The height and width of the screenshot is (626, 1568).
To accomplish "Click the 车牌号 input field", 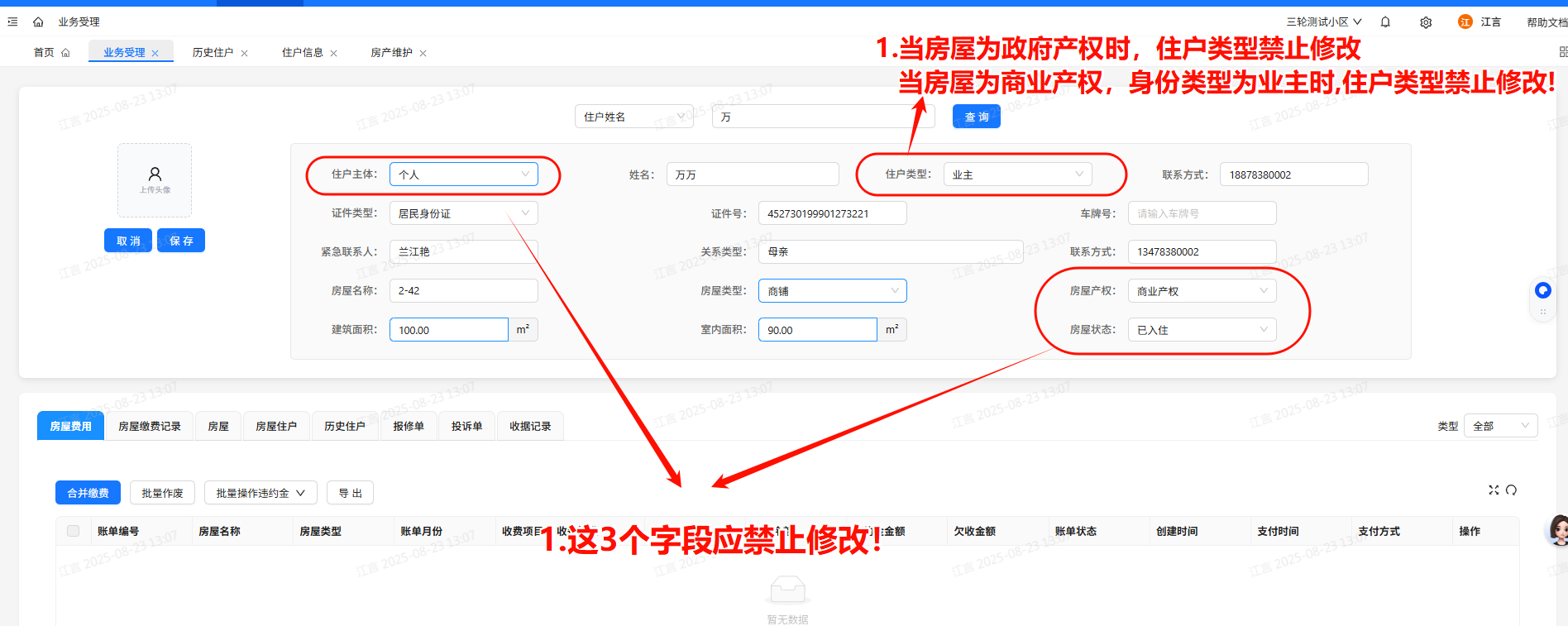I will coord(1201,213).
